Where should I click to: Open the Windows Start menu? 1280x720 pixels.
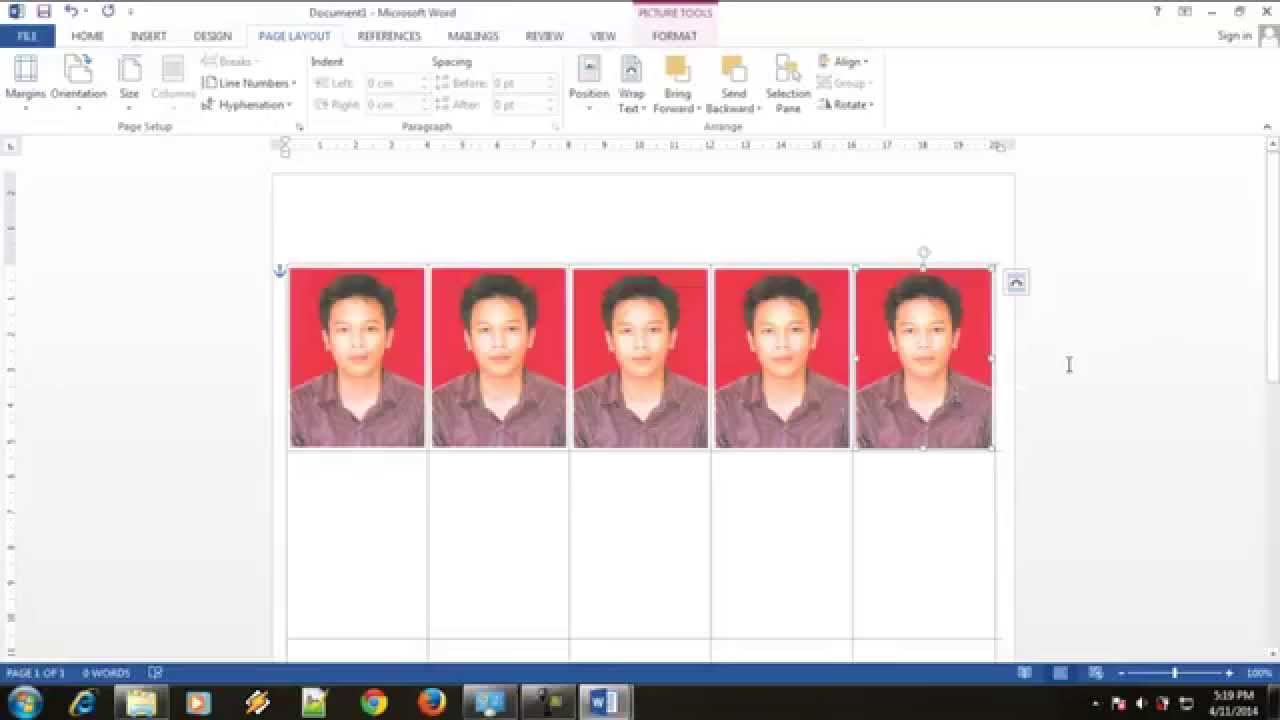tap(24, 702)
